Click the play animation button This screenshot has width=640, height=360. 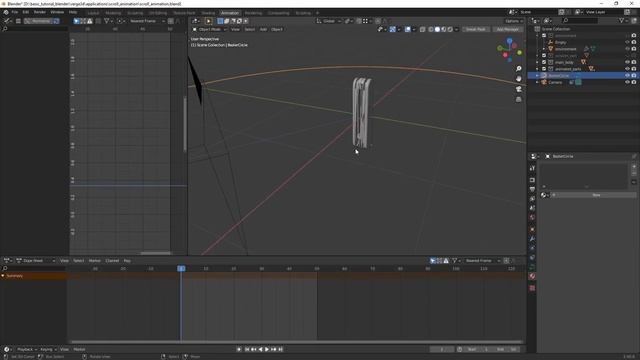[x=267, y=349]
